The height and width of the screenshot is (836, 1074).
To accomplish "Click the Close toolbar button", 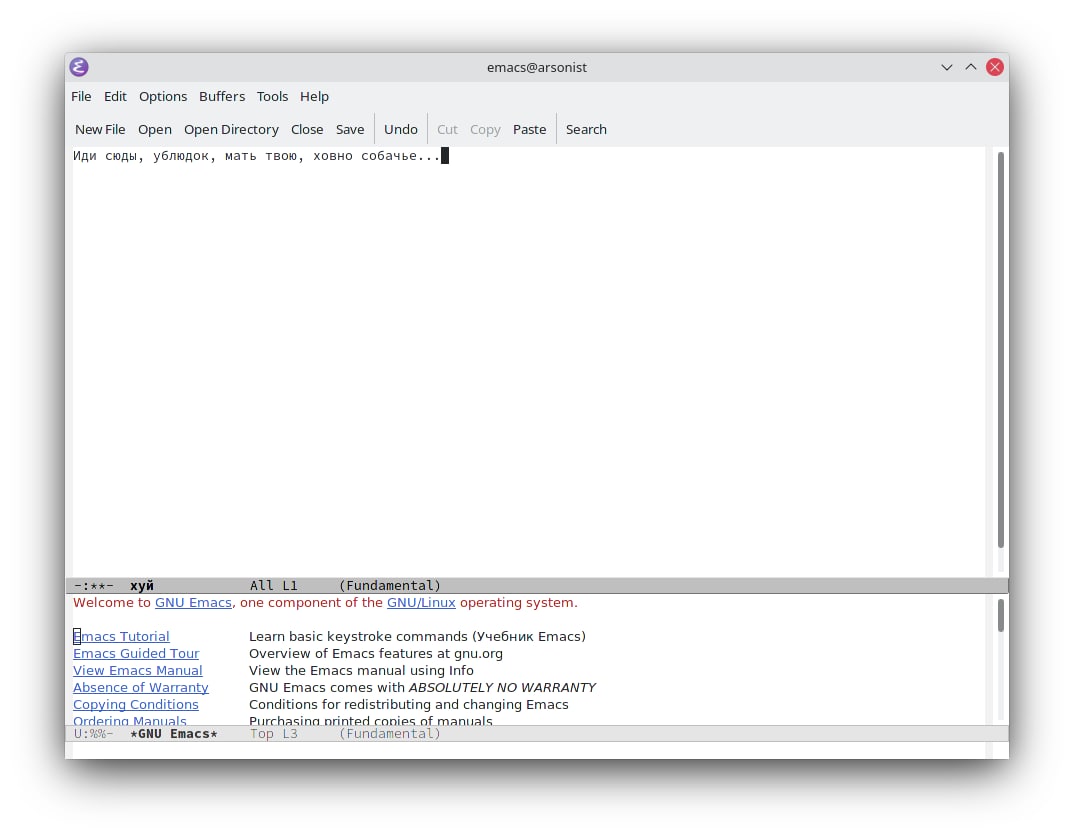I will (x=307, y=129).
